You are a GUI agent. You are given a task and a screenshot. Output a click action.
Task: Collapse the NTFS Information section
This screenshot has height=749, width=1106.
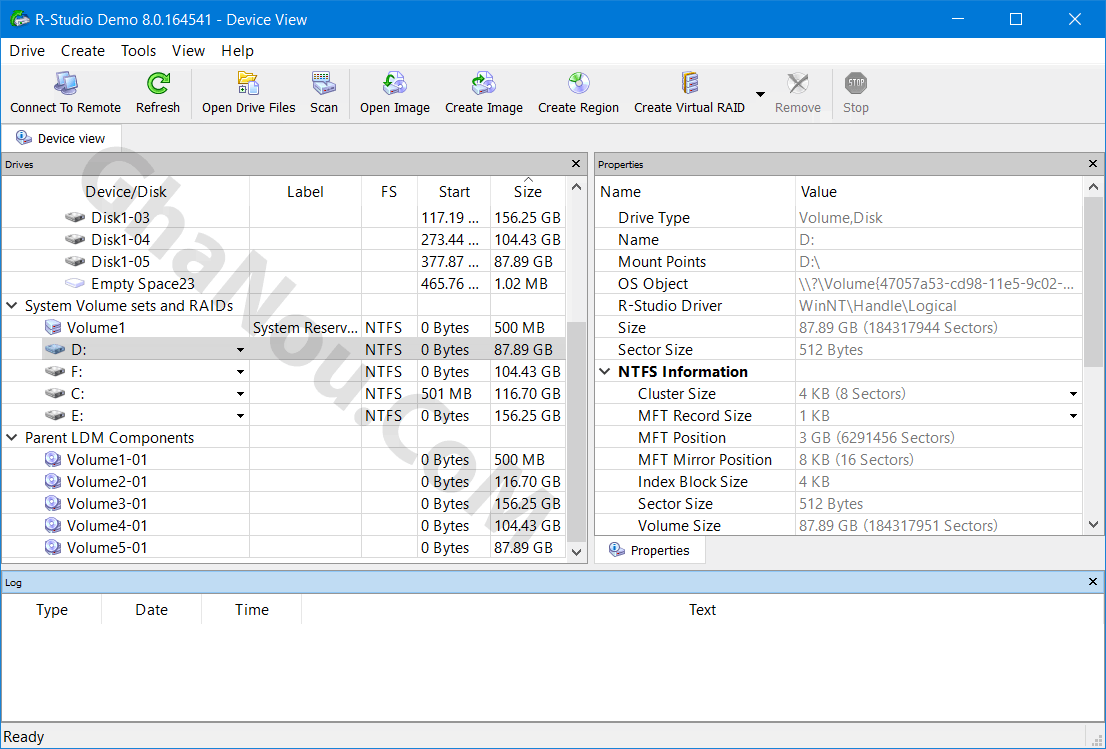pos(605,372)
